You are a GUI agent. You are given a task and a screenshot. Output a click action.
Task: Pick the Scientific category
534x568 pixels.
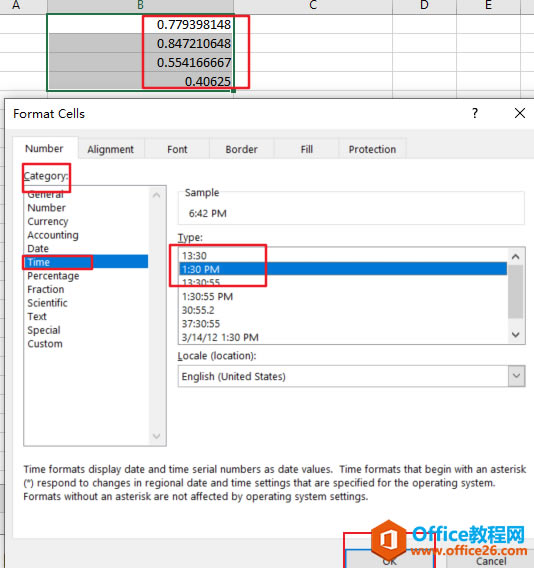click(x=87, y=303)
